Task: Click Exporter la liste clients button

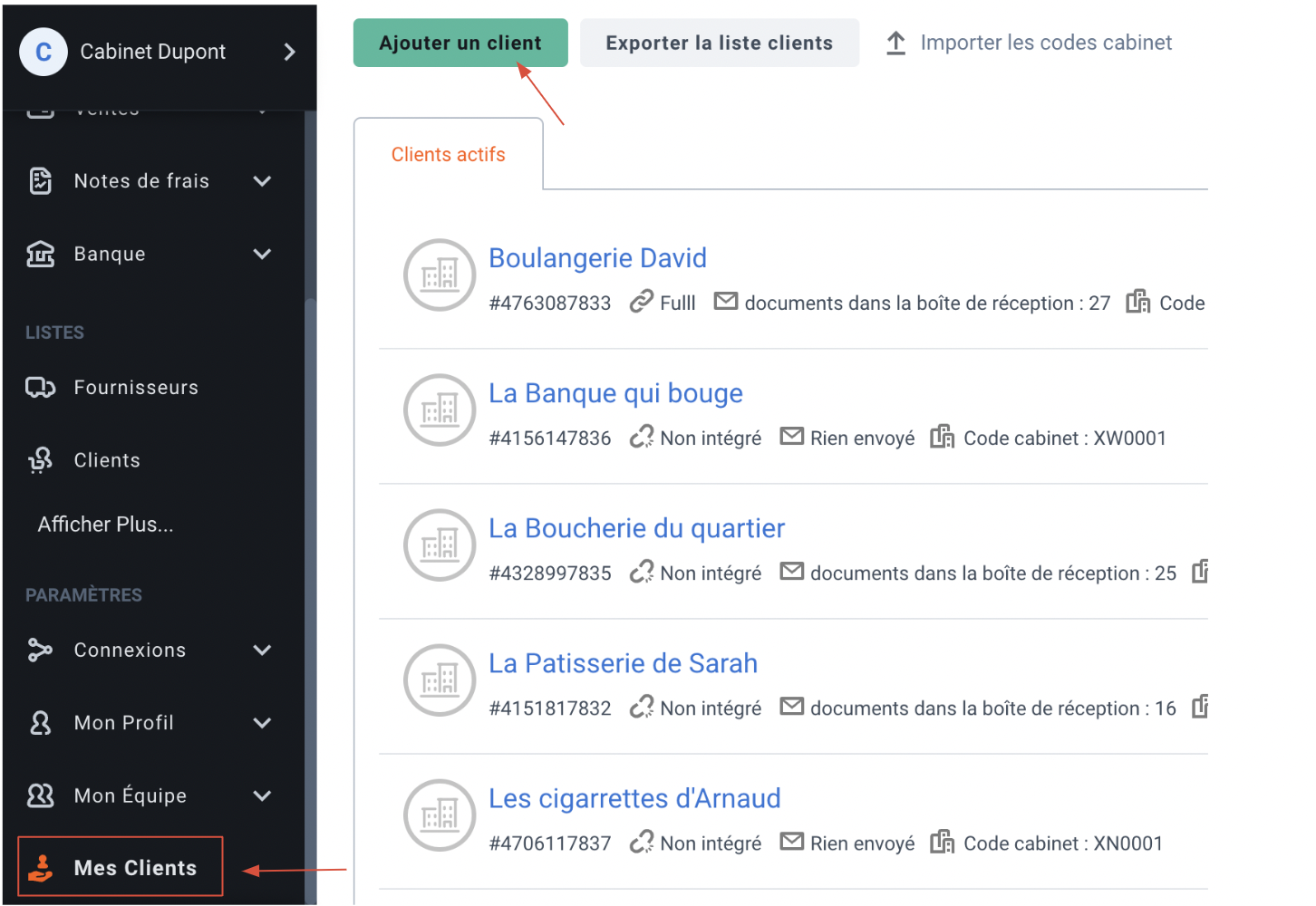Action: (x=720, y=43)
